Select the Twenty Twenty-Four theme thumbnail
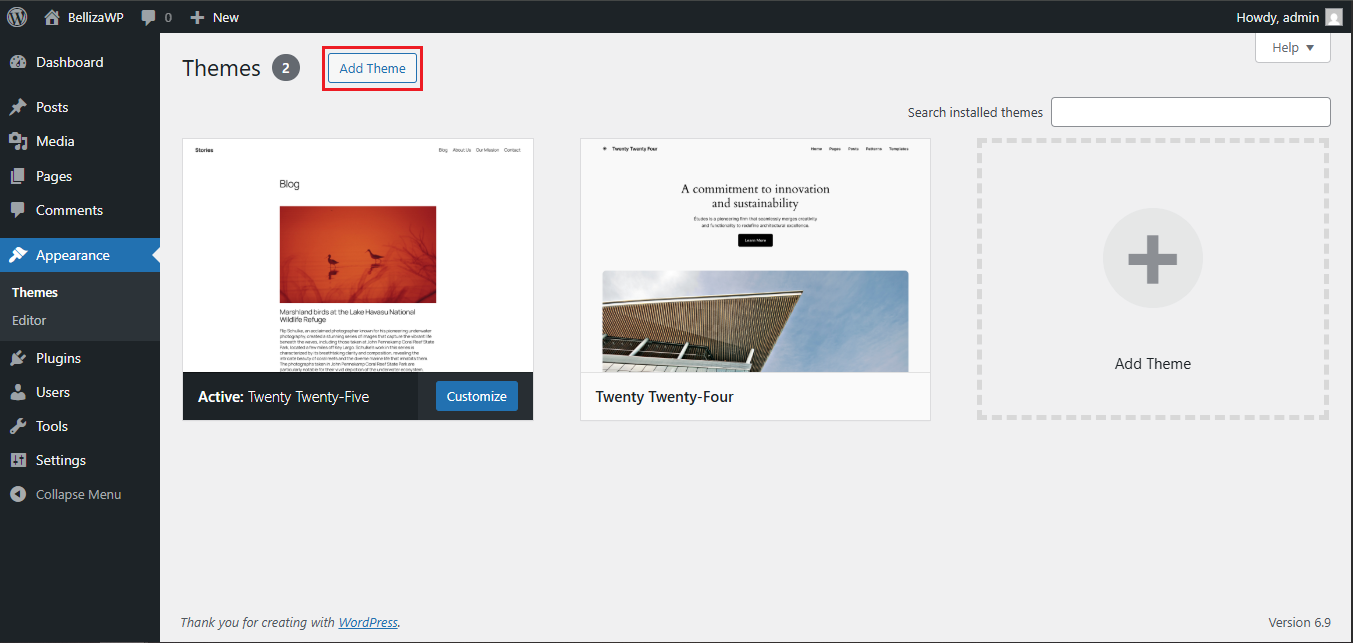 point(755,255)
